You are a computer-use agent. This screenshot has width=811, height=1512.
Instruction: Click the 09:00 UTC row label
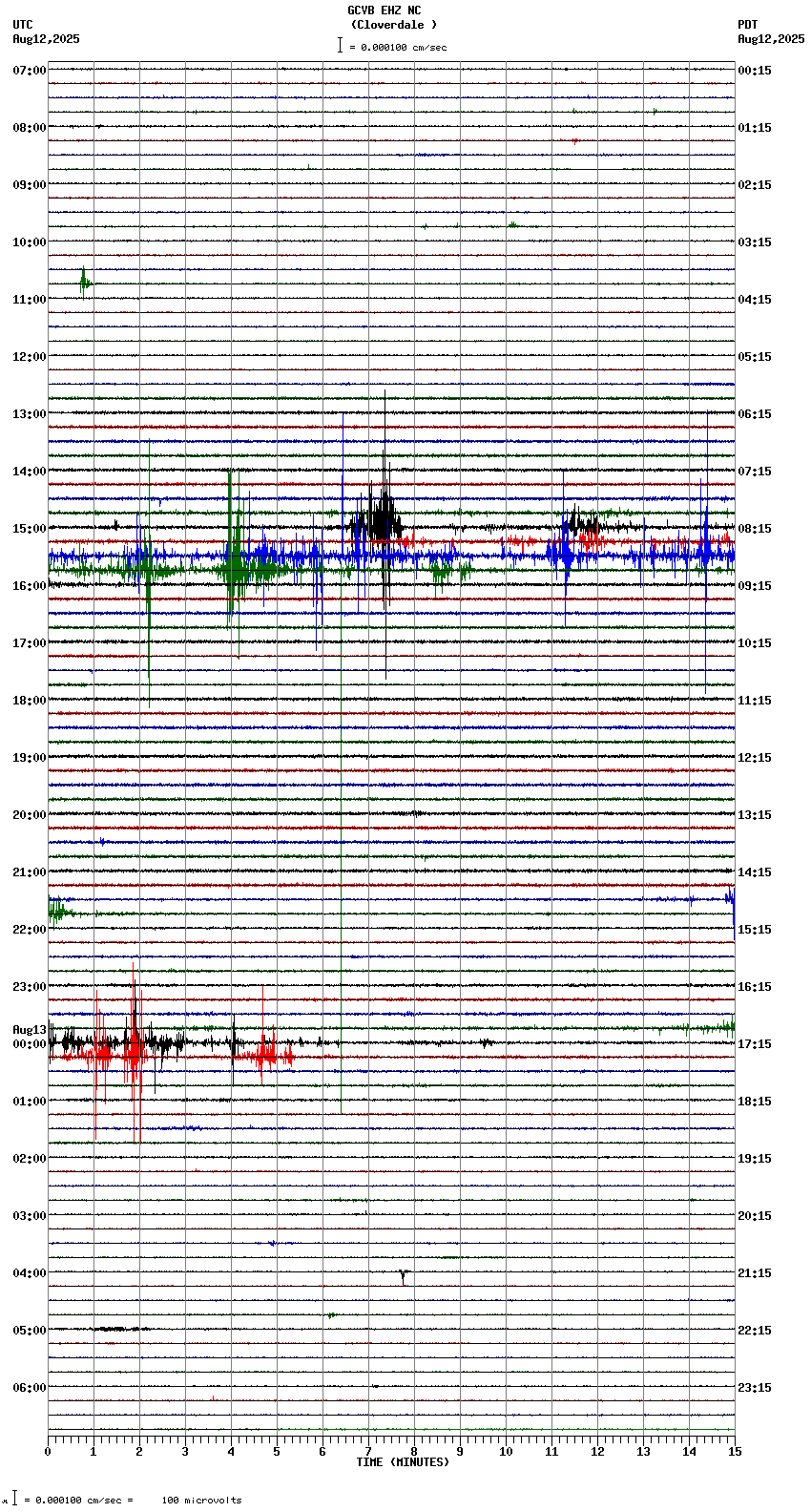click(x=29, y=185)
